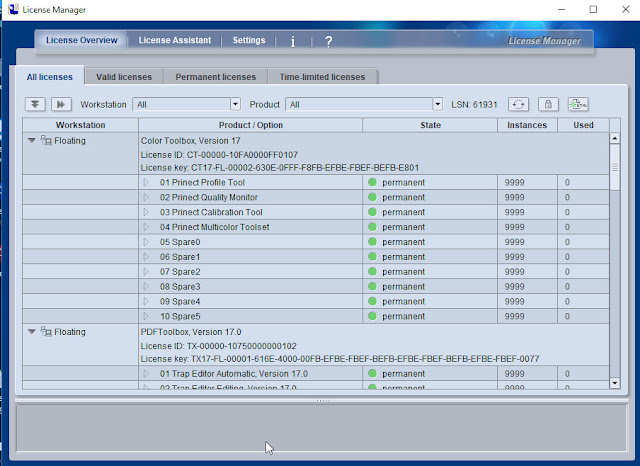Sort by the Workstation column header
640x466 pixels.
[80, 125]
